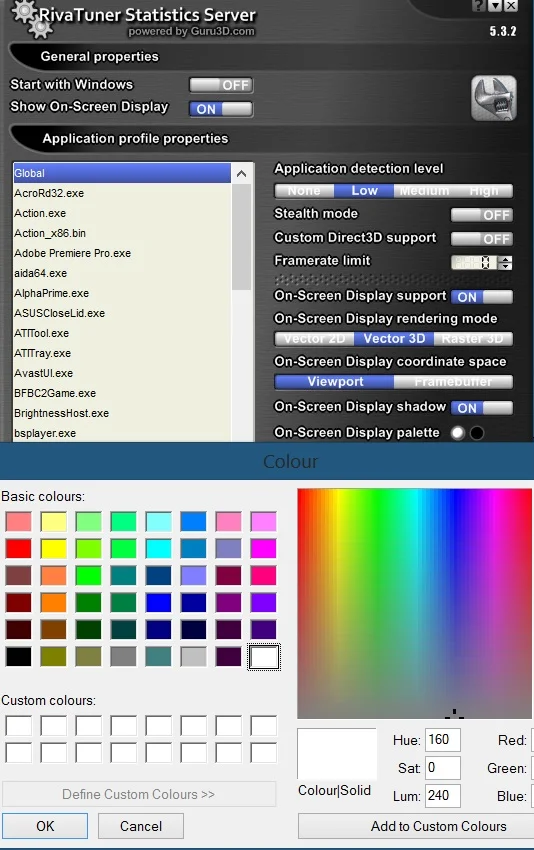Choose Vector 2D rendering mode

coord(314,339)
